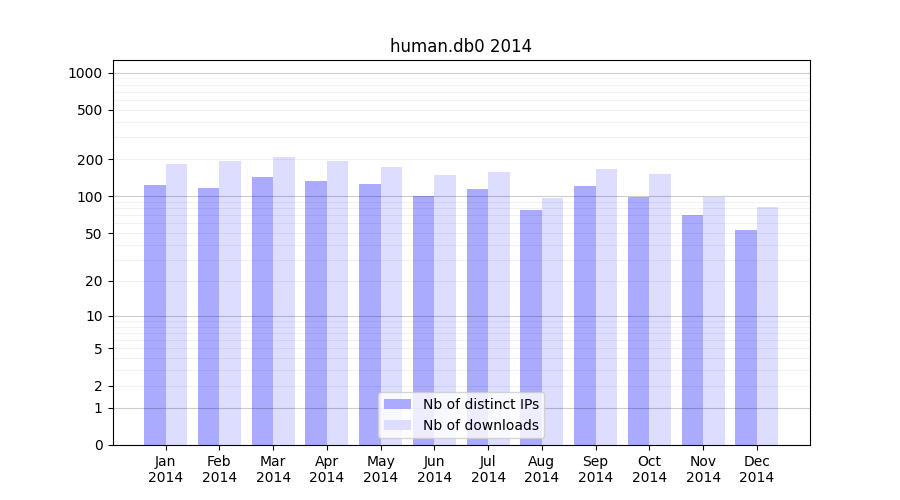The width and height of the screenshot is (900, 500).
Task: Select the Nov 2014 distinct IPs bar
Action: coord(692,330)
